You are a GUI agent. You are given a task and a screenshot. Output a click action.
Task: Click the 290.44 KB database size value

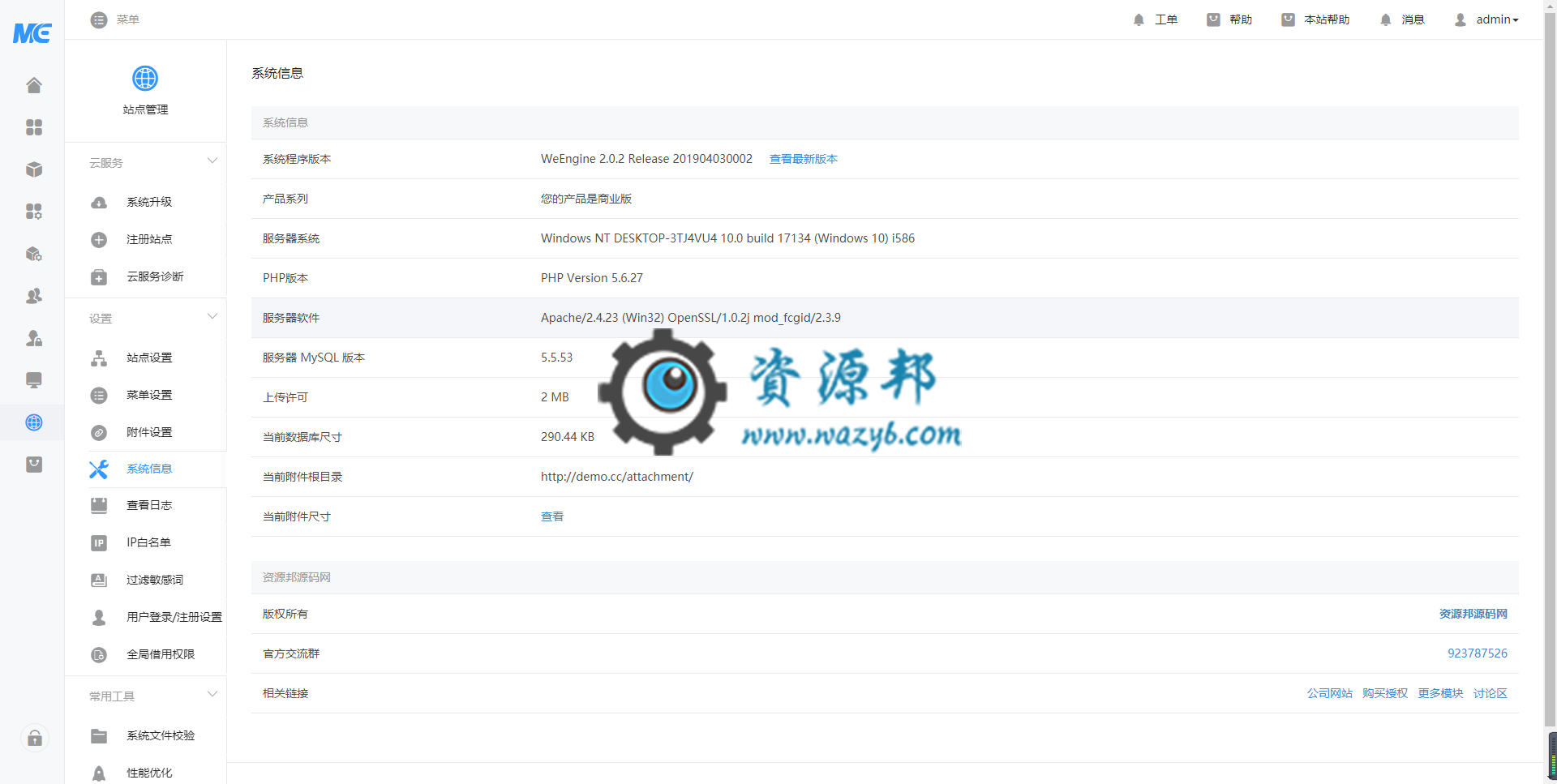[568, 437]
